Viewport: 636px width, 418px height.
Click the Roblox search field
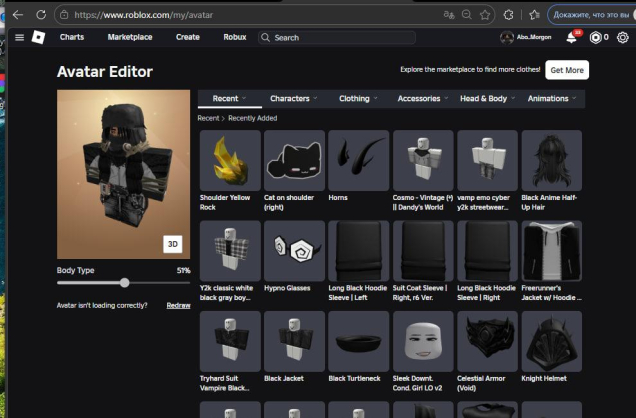340,37
